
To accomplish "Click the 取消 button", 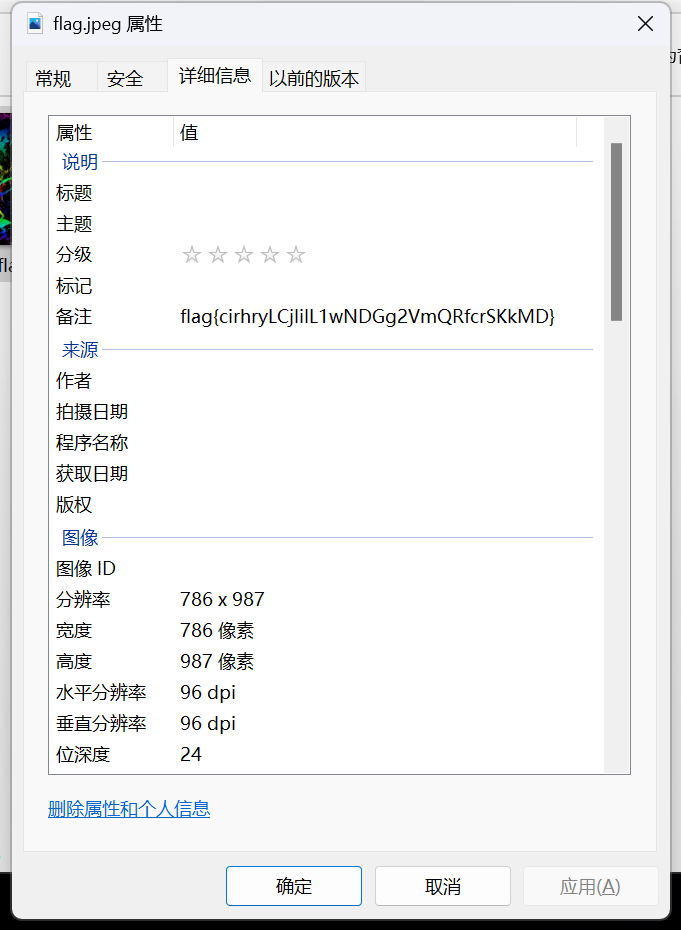I will pos(442,886).
